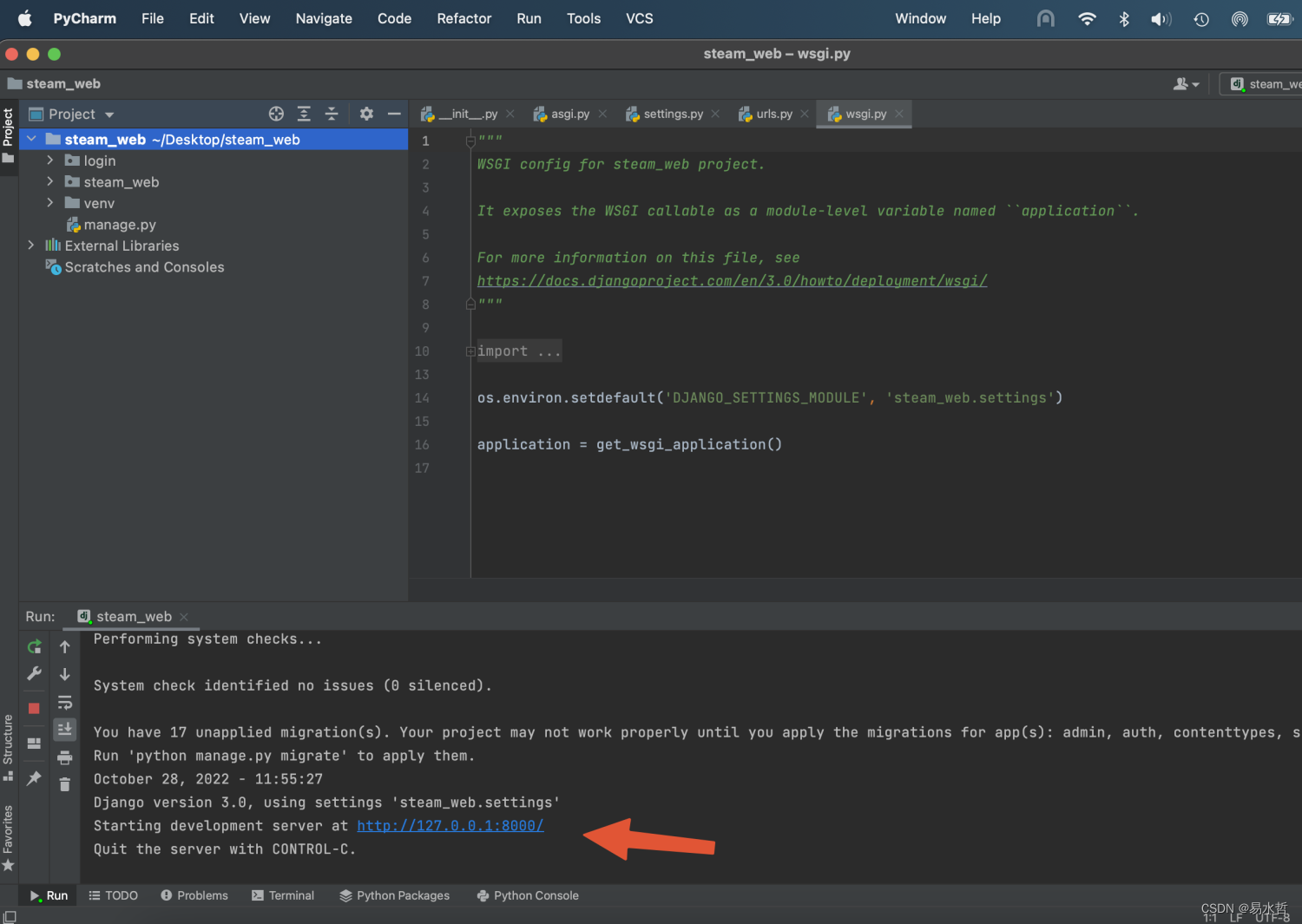
Task: Open Project panel settings gear
Action: click(366, 114)
